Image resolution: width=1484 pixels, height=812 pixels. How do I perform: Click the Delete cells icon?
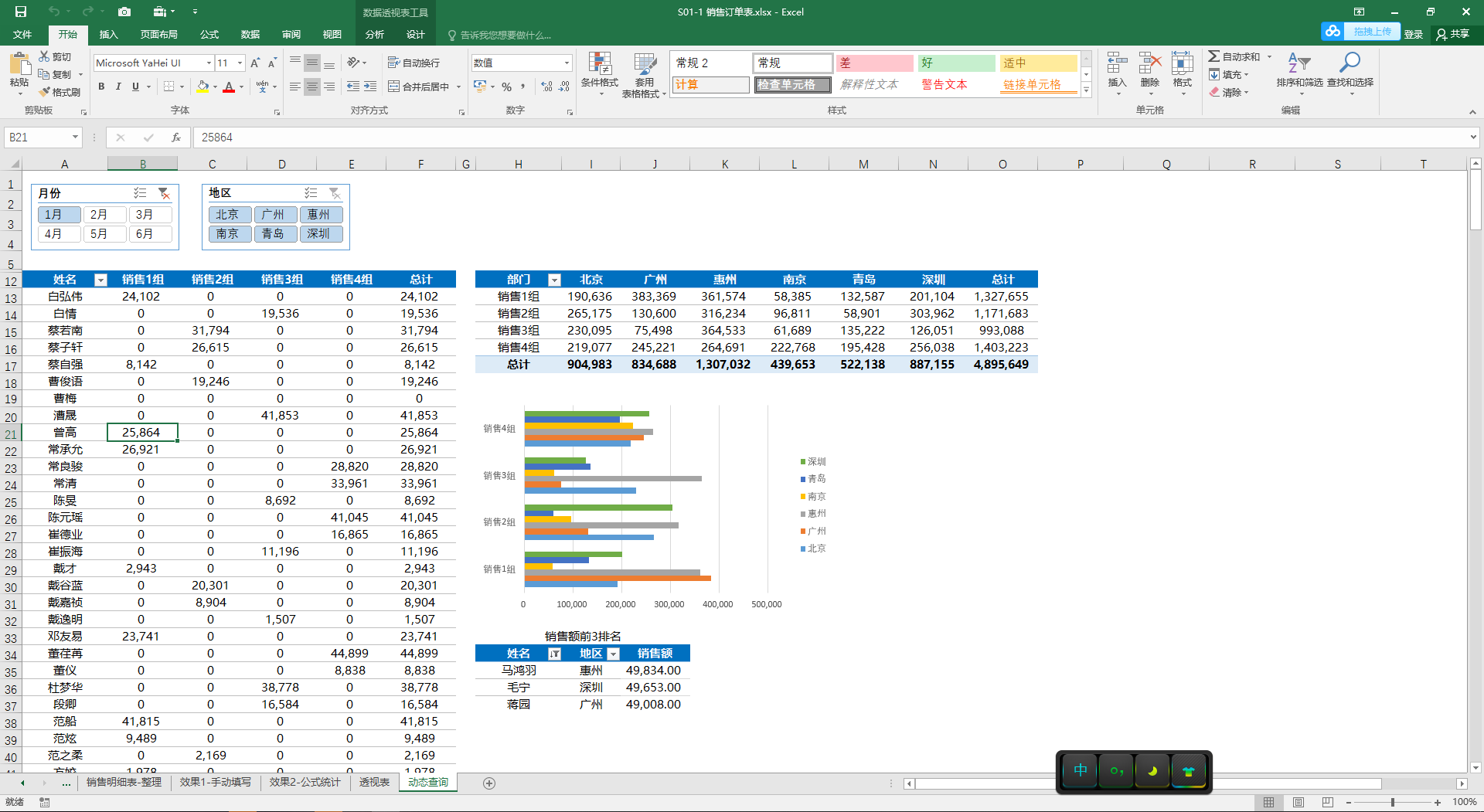coord(1150,63)
